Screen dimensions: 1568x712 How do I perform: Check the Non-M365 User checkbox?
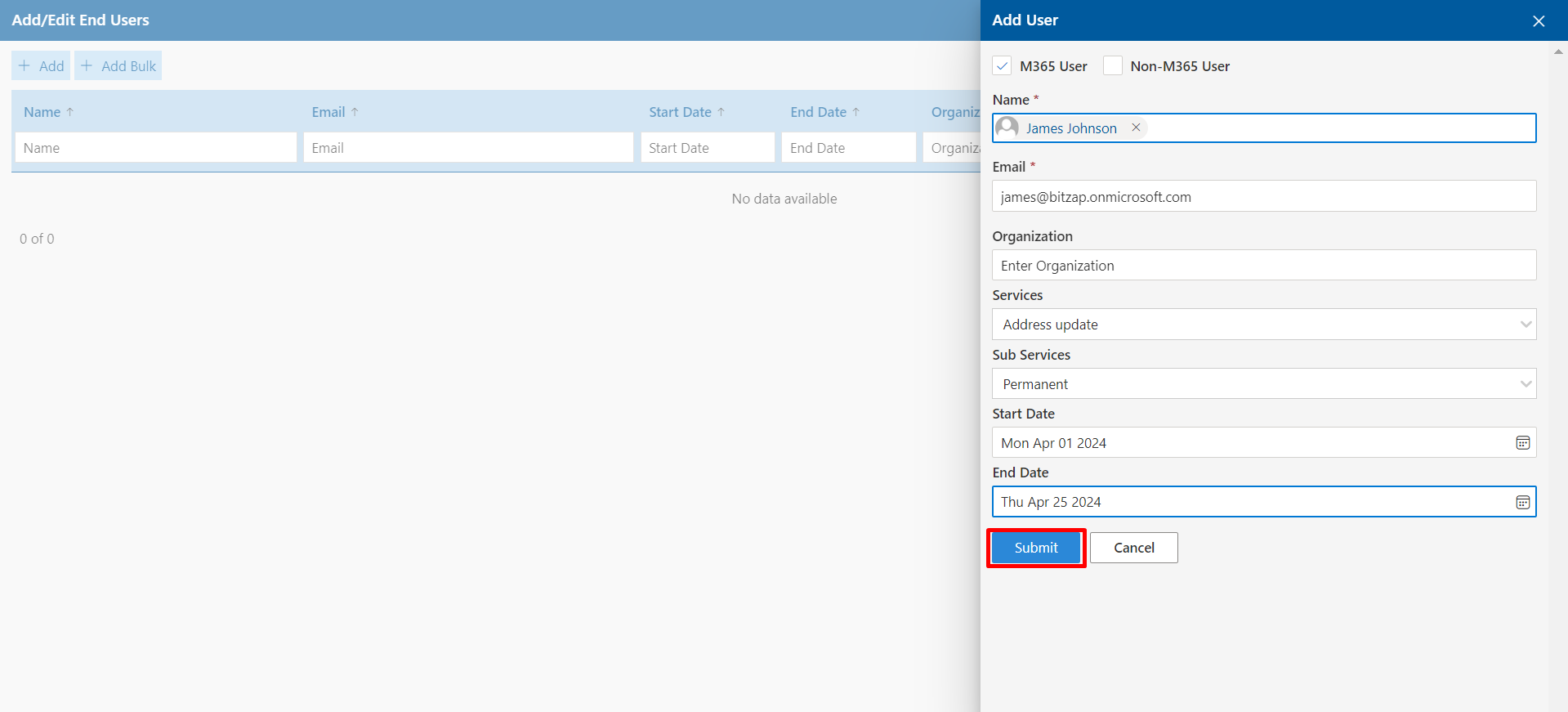click(x=1113, y=66)
